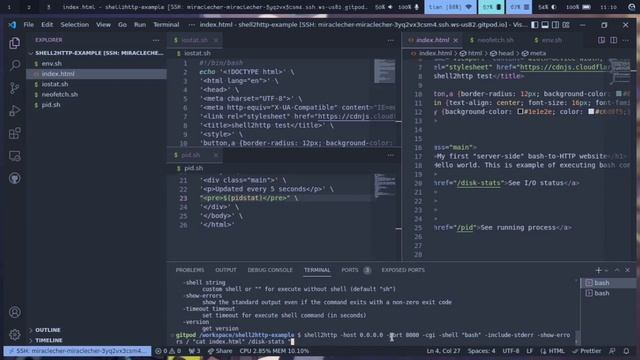The image size is (640, 360).
Task: Expand the Timeline section
Action: (49, 340)
